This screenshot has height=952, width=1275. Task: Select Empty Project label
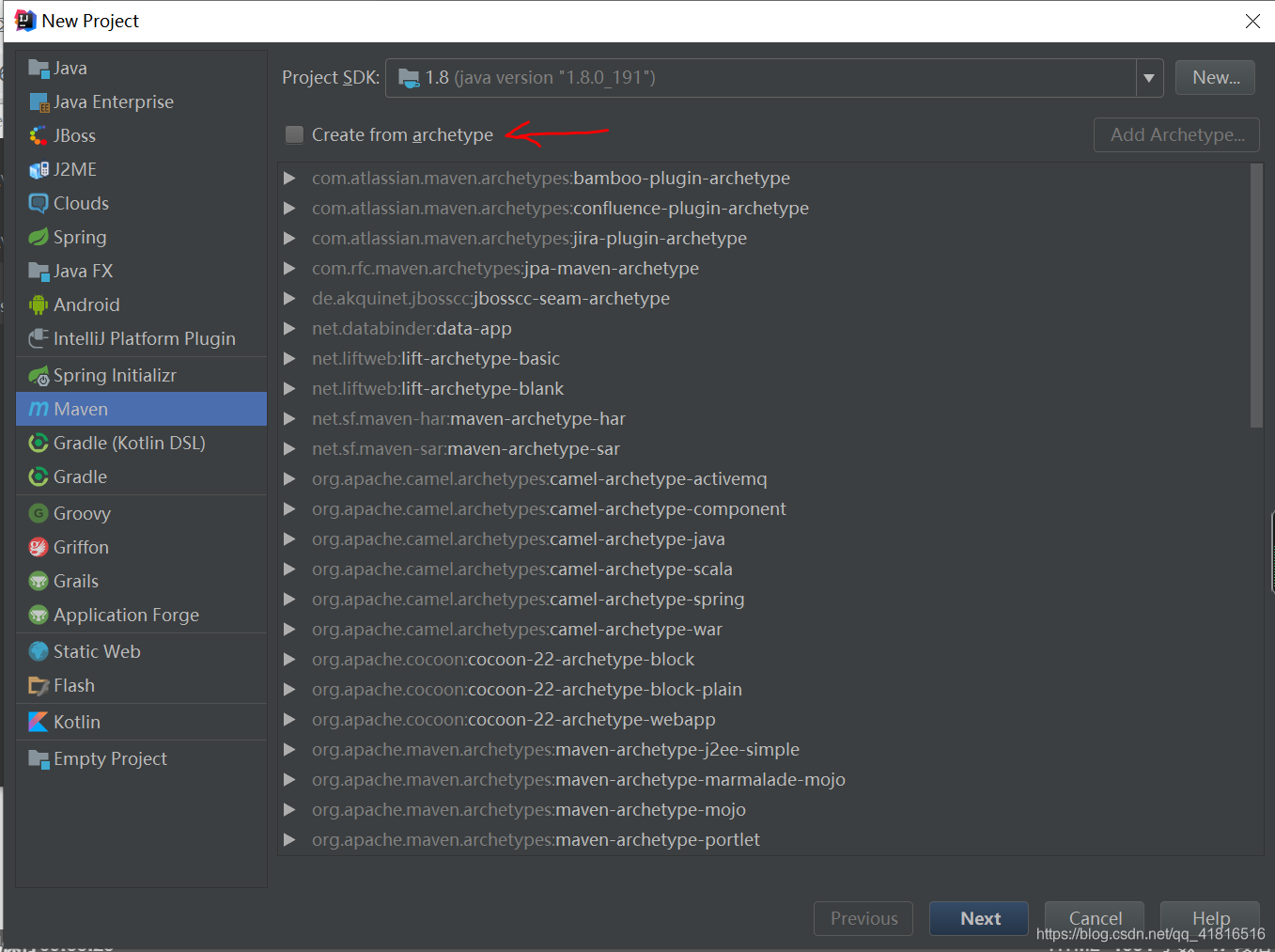point(110,758)
